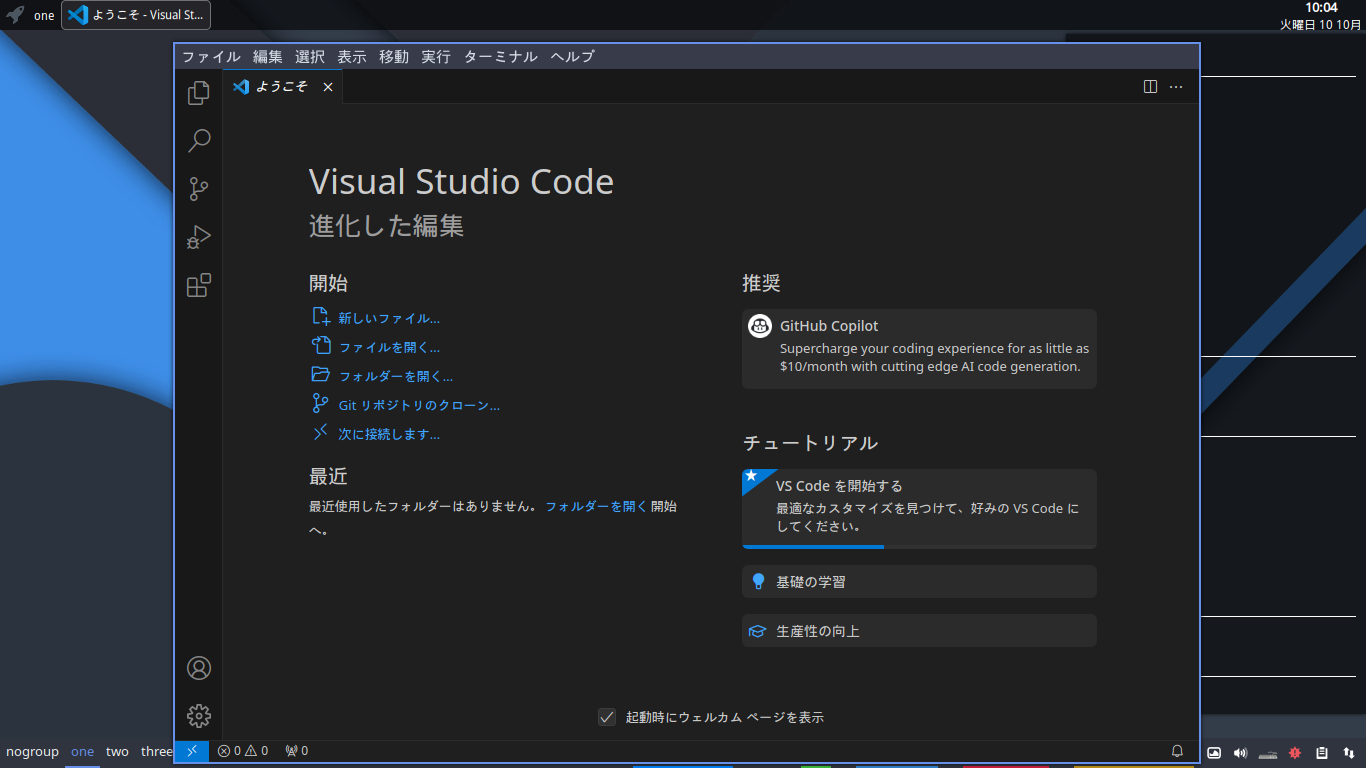Screen dimensions: 1366x768
Task: Select the nogroup workspace label
Action: click(32, 751)
